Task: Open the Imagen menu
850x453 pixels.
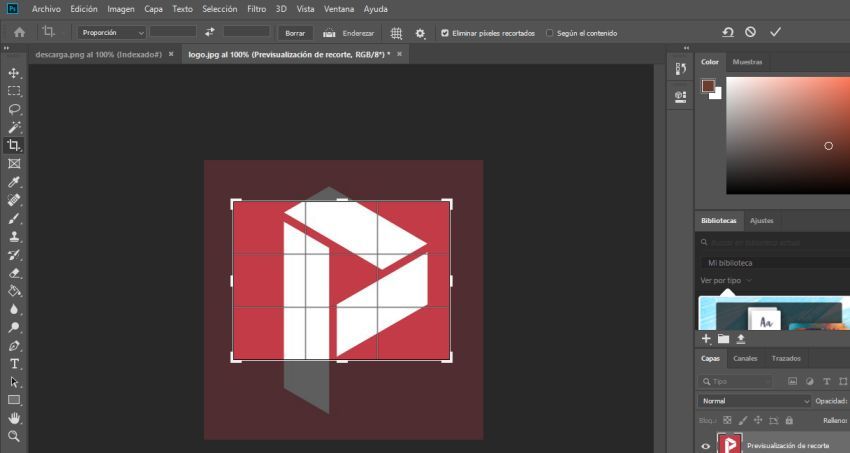Action: pyautogui.click(x=121, y=9)
